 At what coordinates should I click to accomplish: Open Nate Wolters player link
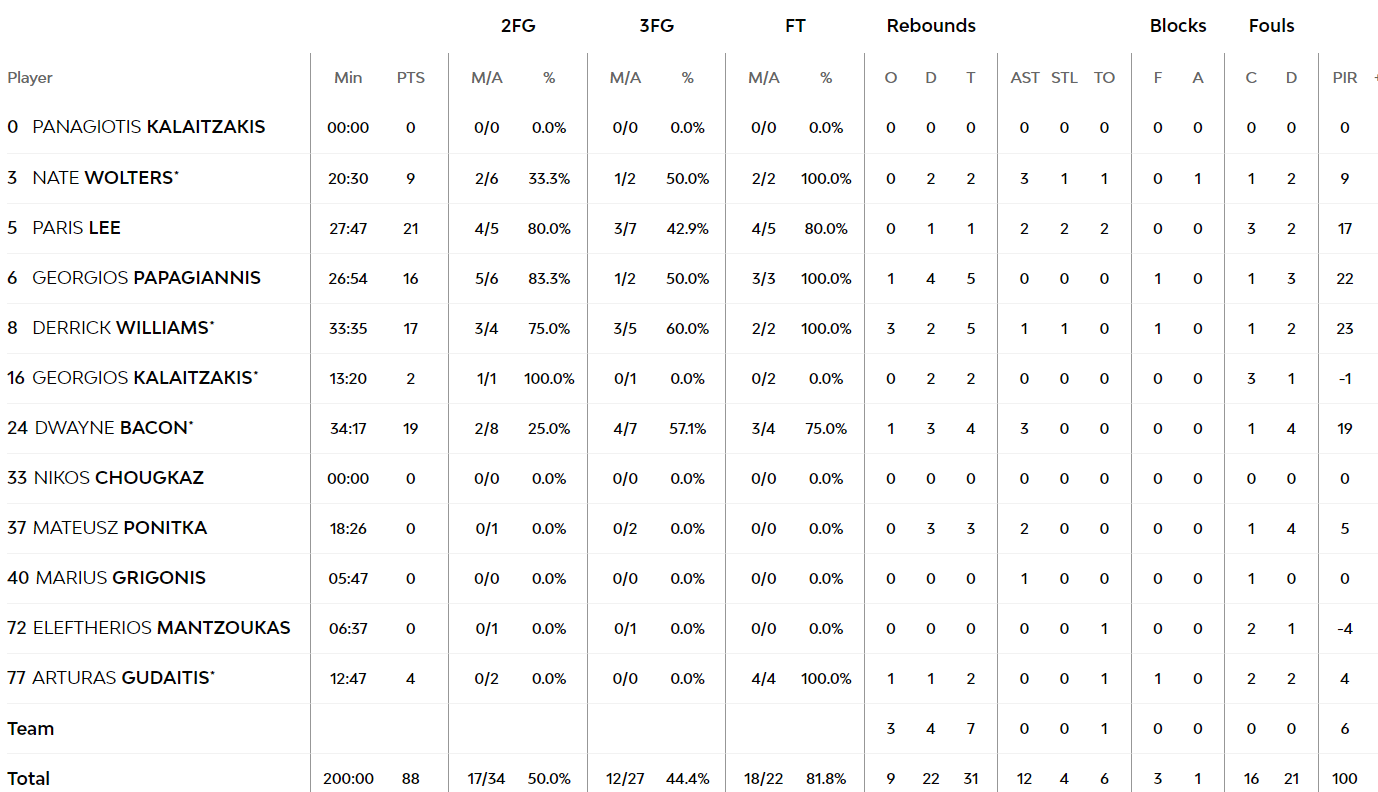(103, 178)
